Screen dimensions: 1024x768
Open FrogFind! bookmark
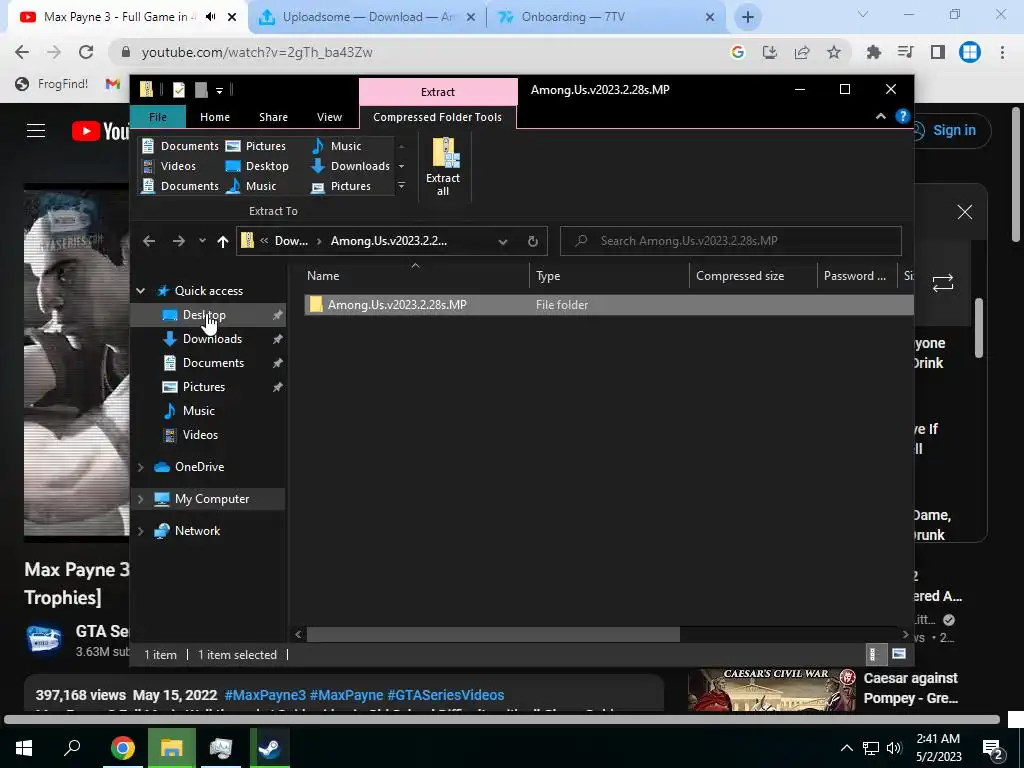pos(52,84)
